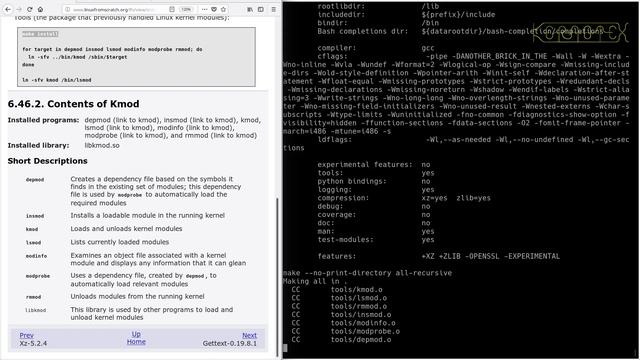
Task: Click 'python bindings:' line in terminal
Action: pos(374,181)
